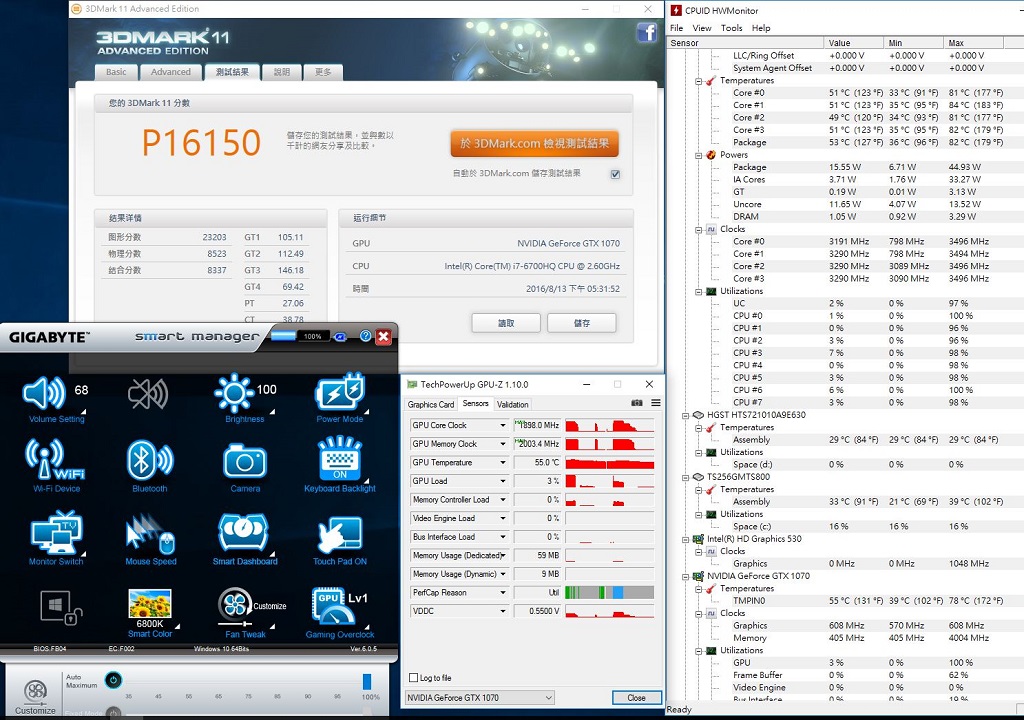This screenshot has height=720, width=1024.
Task: Open the Mouse Speed setting
Action: click(150, 535)
